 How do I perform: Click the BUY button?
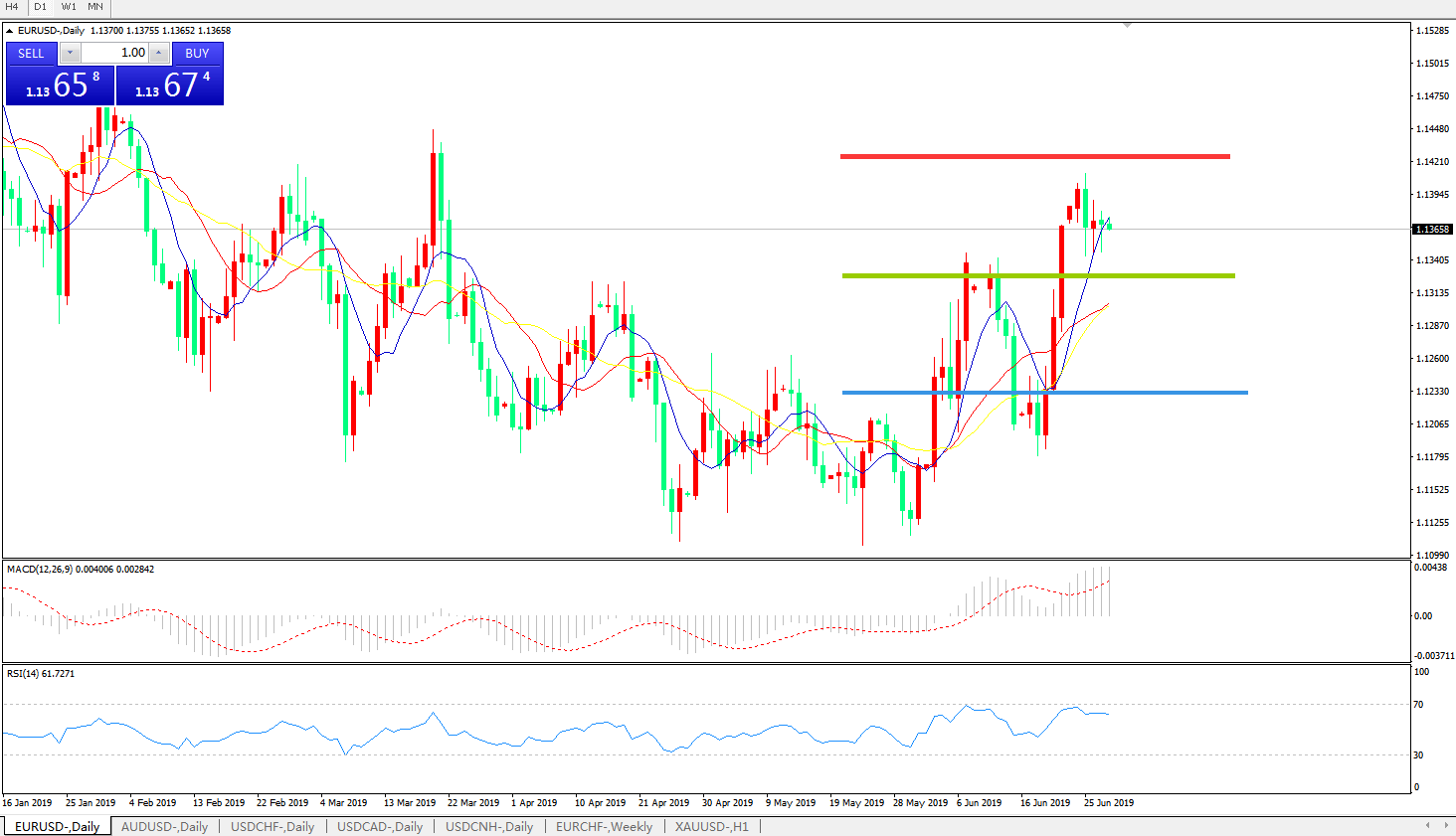pos(197,54)
